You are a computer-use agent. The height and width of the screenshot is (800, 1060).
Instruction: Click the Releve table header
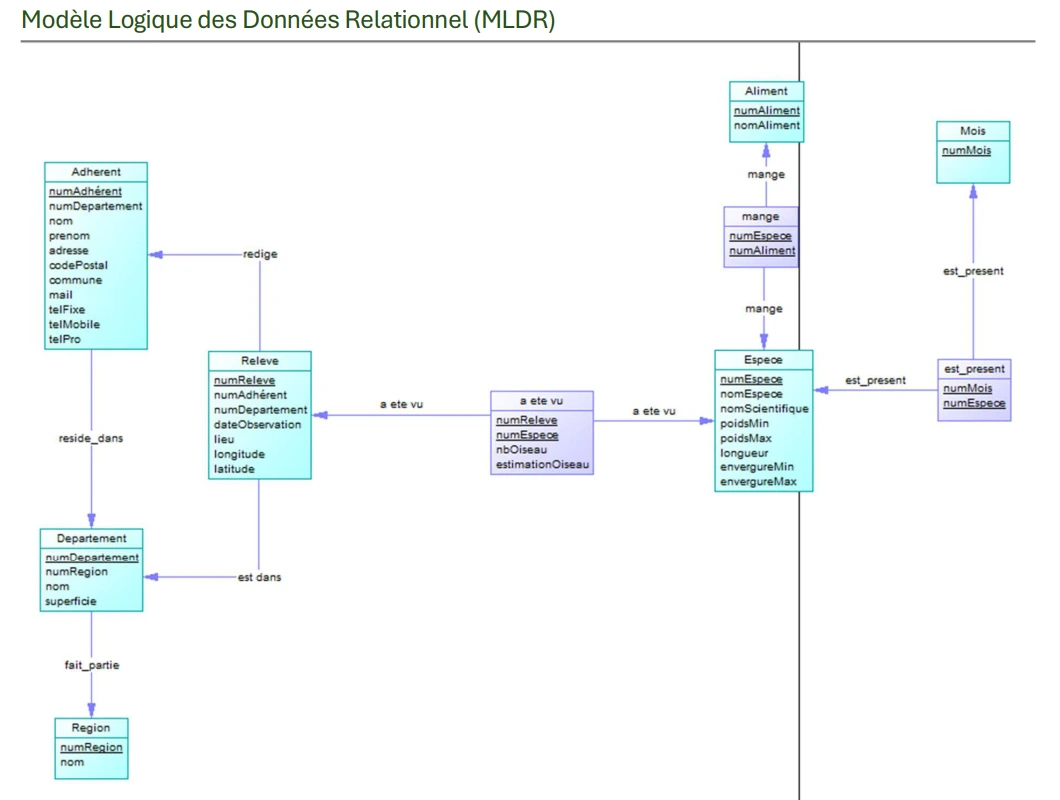click(260, 360)
